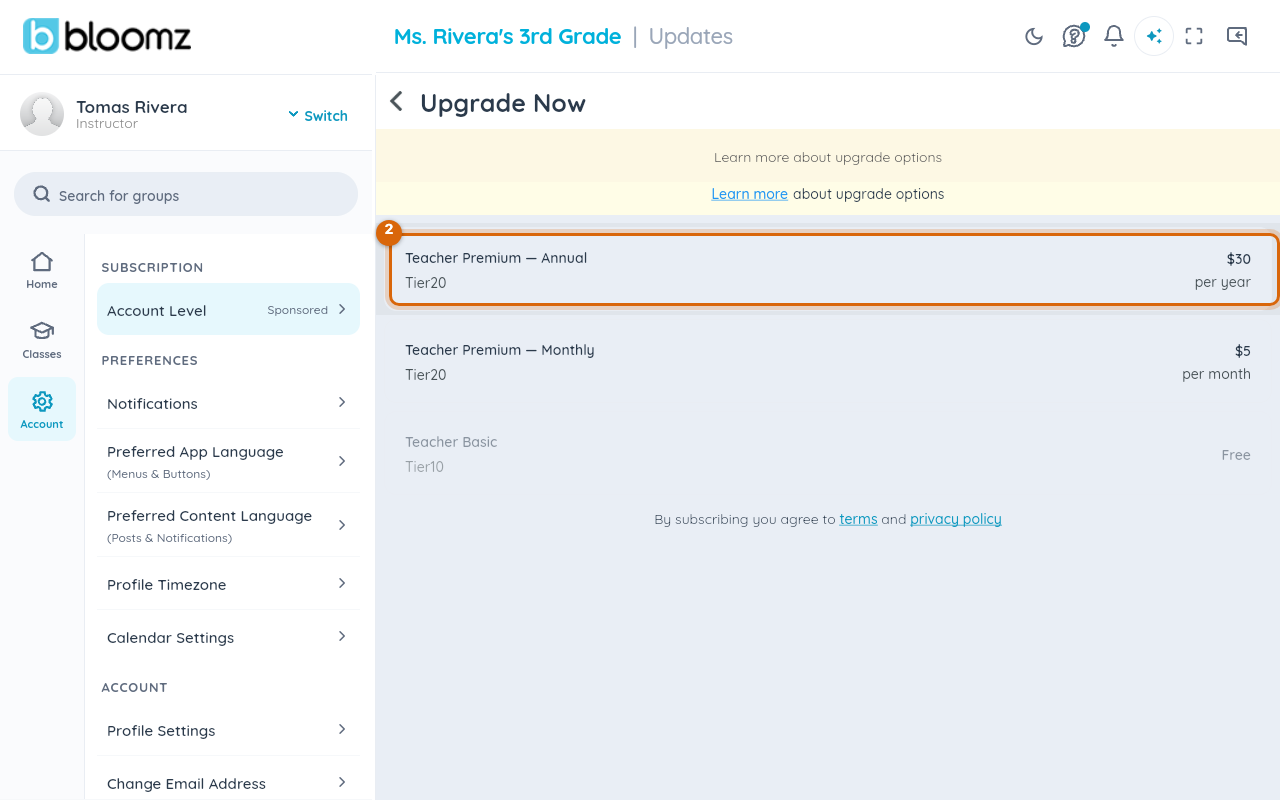Toggle dark mode moon icon
The width and height of the screenshot is (1280, 800).
tap(1034, 36)
